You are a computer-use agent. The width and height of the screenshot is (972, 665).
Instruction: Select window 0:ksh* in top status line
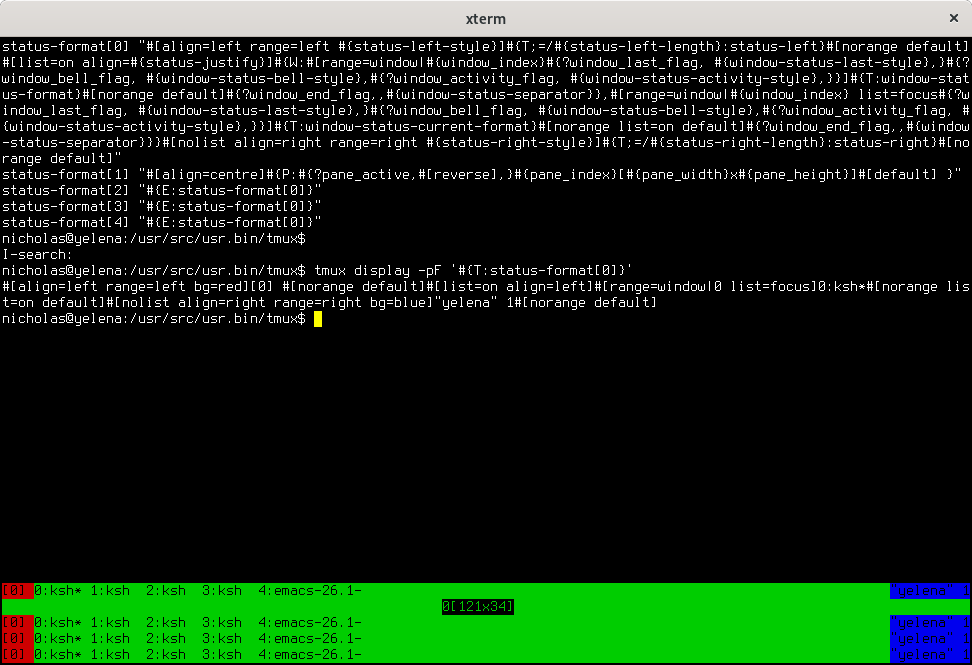[58, 591]
